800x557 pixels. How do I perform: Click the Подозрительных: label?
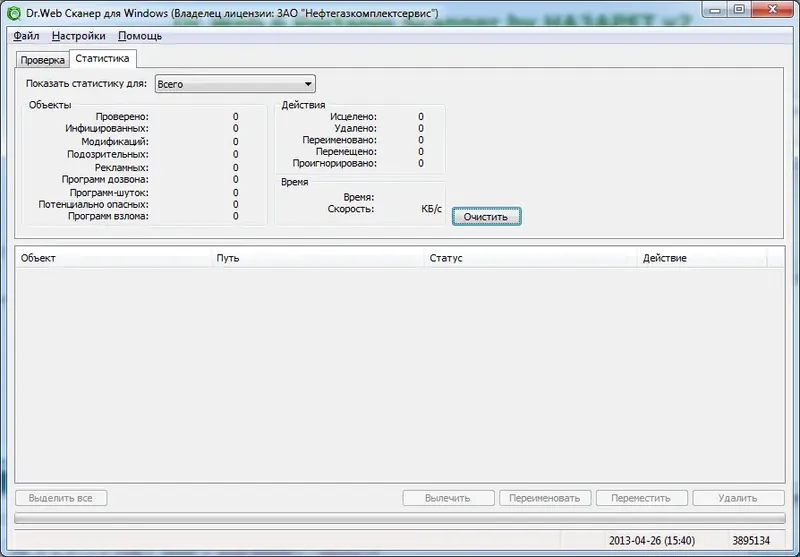[108, 154]
